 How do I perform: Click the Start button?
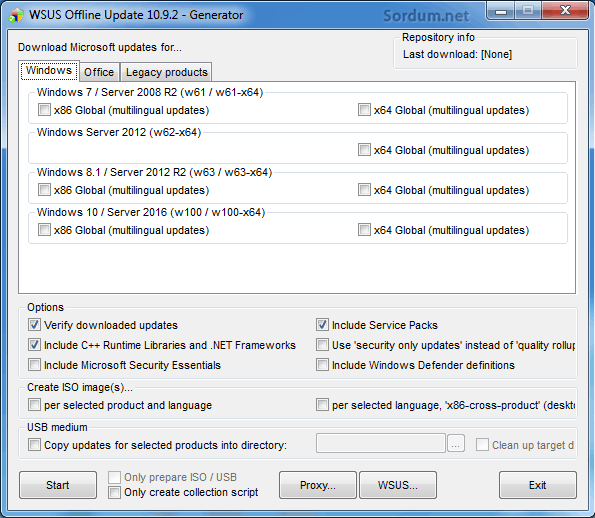click(58, 485)
